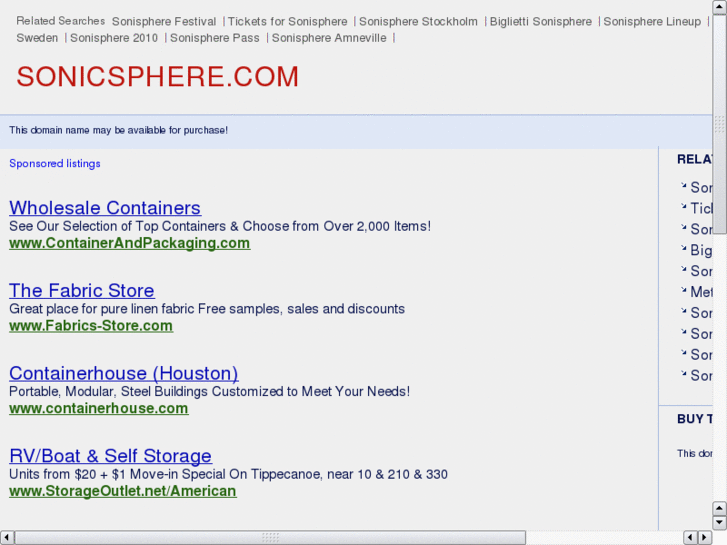Click arrow bullet beside sidebar Met link

point(683,290)
